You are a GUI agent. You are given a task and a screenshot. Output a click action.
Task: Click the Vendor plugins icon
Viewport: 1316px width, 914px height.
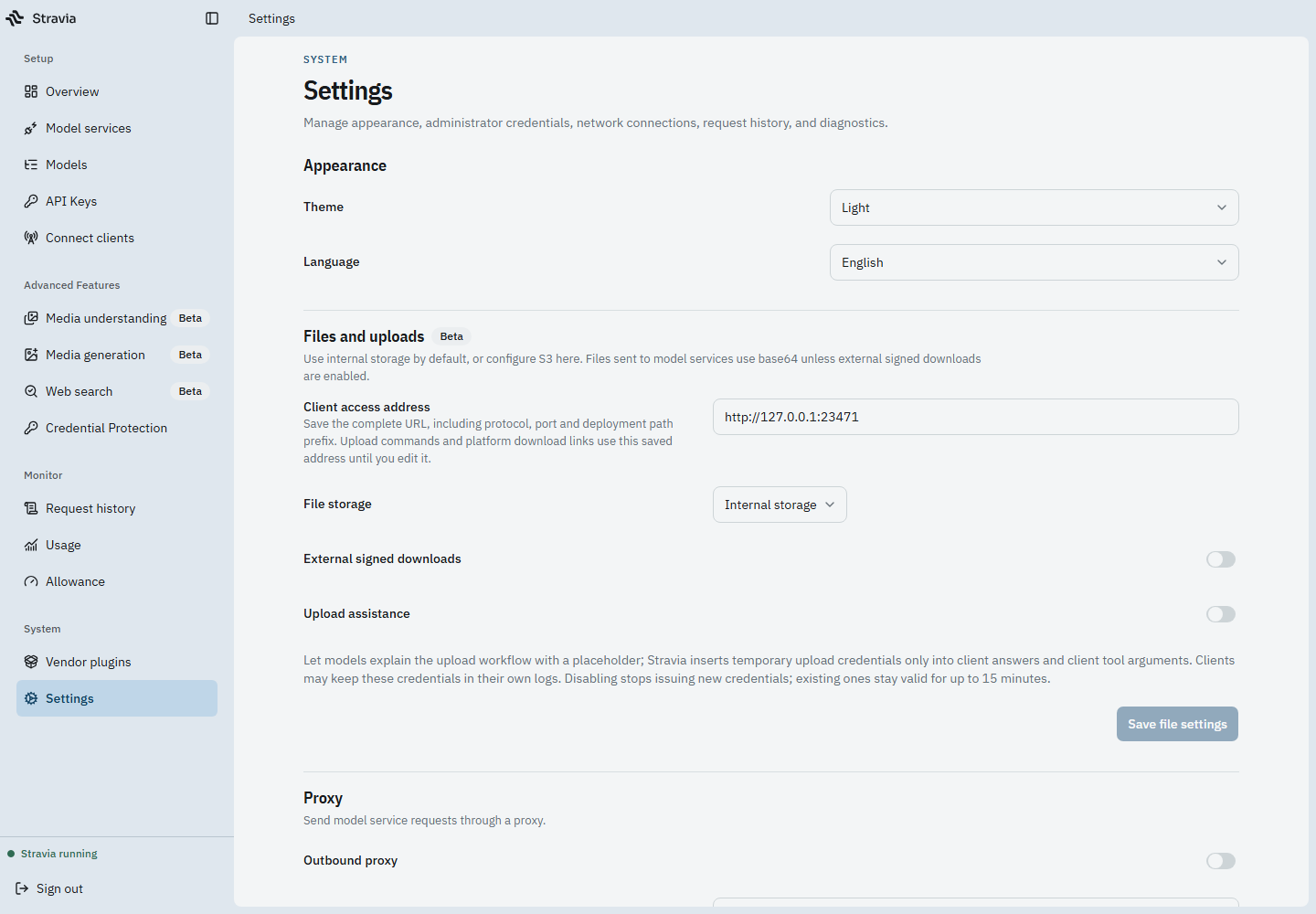(31, 662)
